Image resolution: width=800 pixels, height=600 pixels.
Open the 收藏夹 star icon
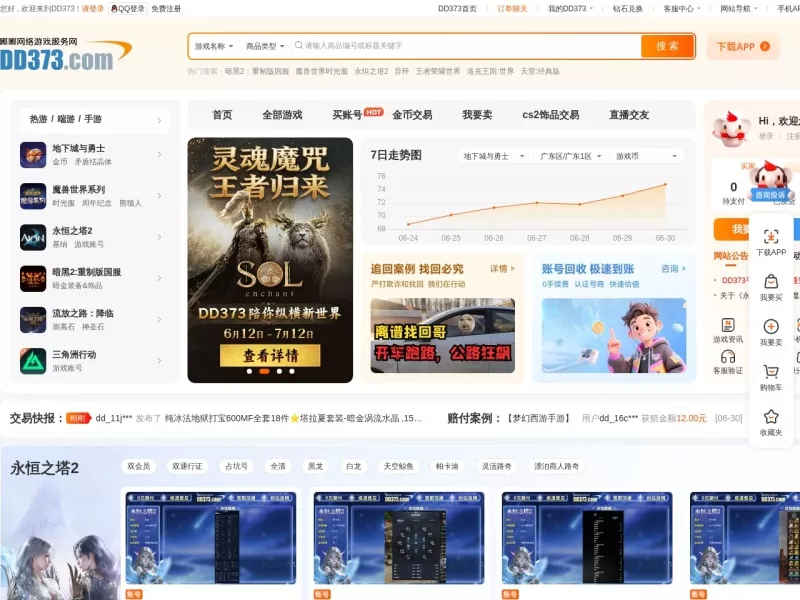pyautogui.click(x=771, y=416)
